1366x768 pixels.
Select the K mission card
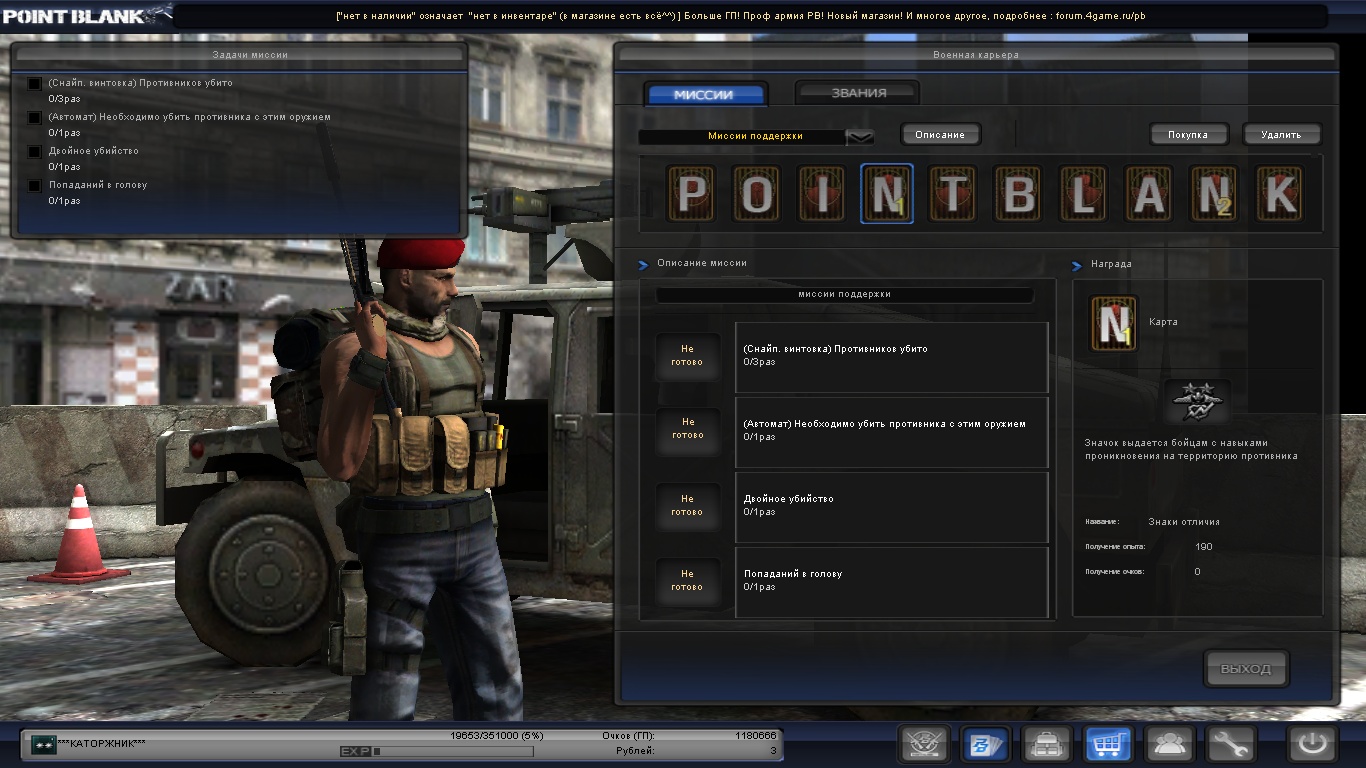click(1279, 194)
